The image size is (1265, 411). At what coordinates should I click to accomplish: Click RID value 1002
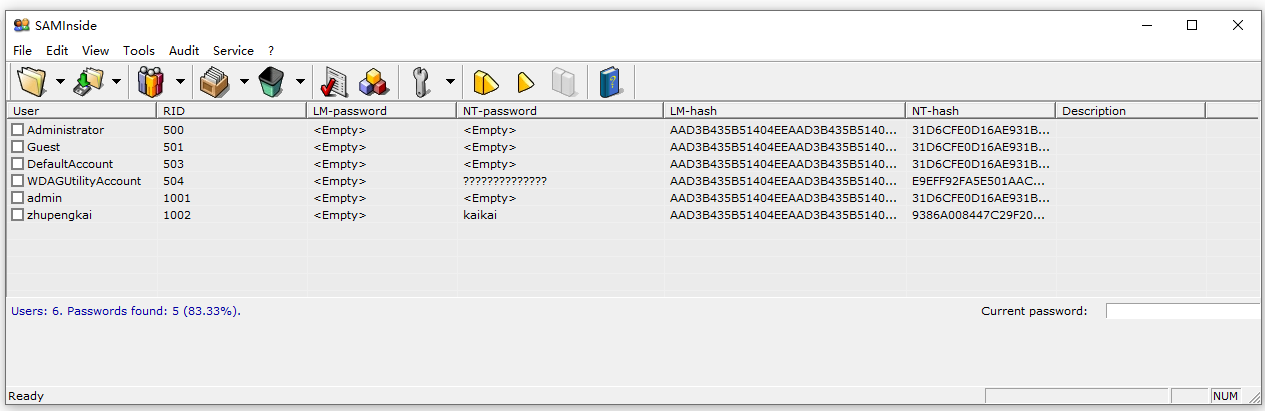pyautogui.click(x=176, y=215)
